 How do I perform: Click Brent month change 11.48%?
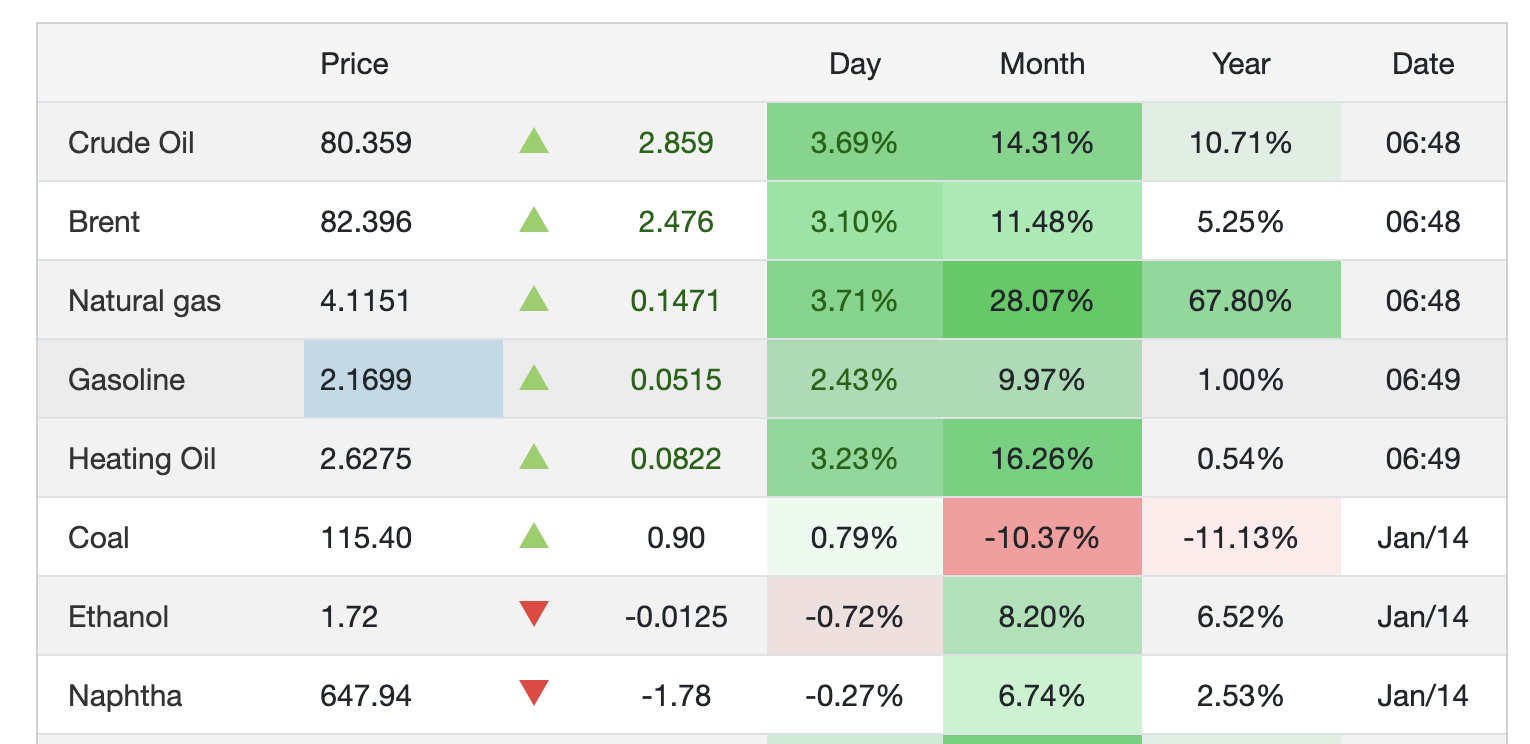point(1042,221)
